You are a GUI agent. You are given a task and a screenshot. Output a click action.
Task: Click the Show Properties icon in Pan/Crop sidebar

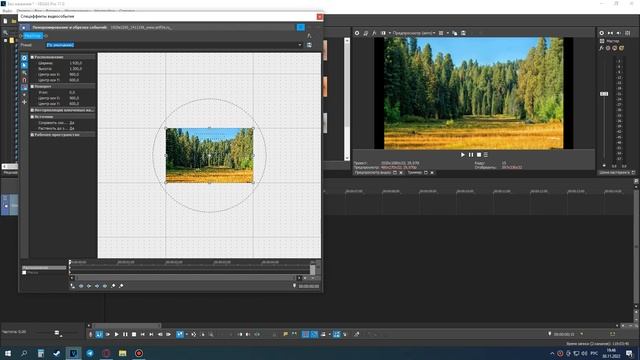(x=24, y=58)
